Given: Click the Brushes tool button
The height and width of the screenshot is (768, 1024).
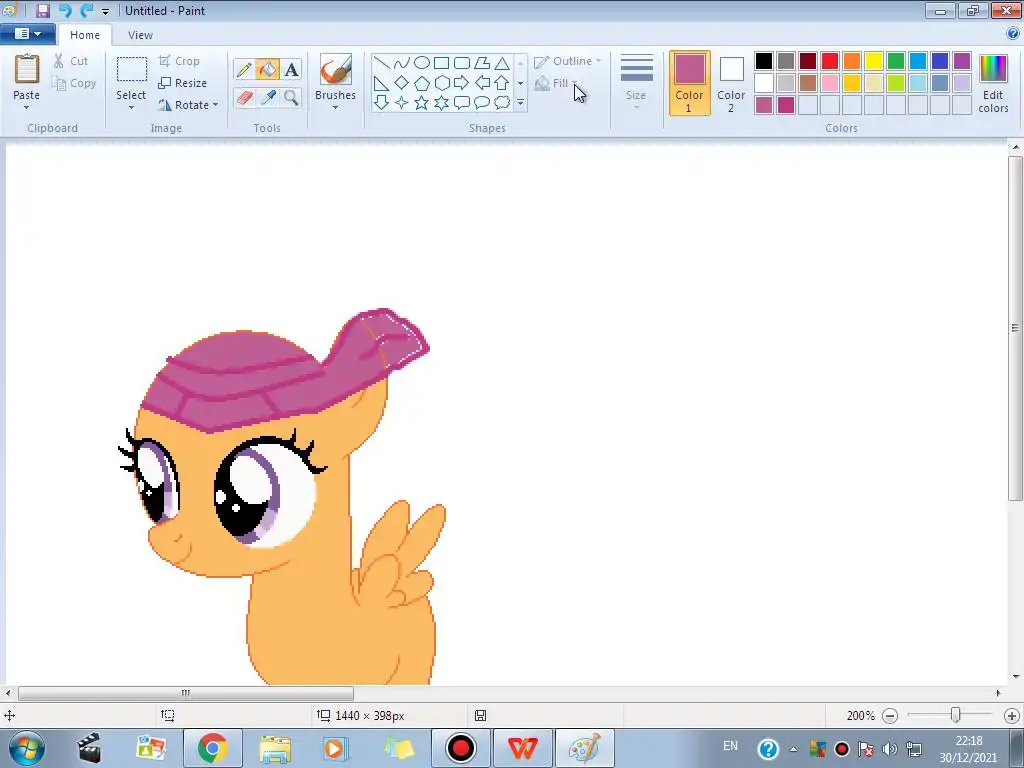Looking at the screenshot, I should pyautogui.click(x=335, y=70).
